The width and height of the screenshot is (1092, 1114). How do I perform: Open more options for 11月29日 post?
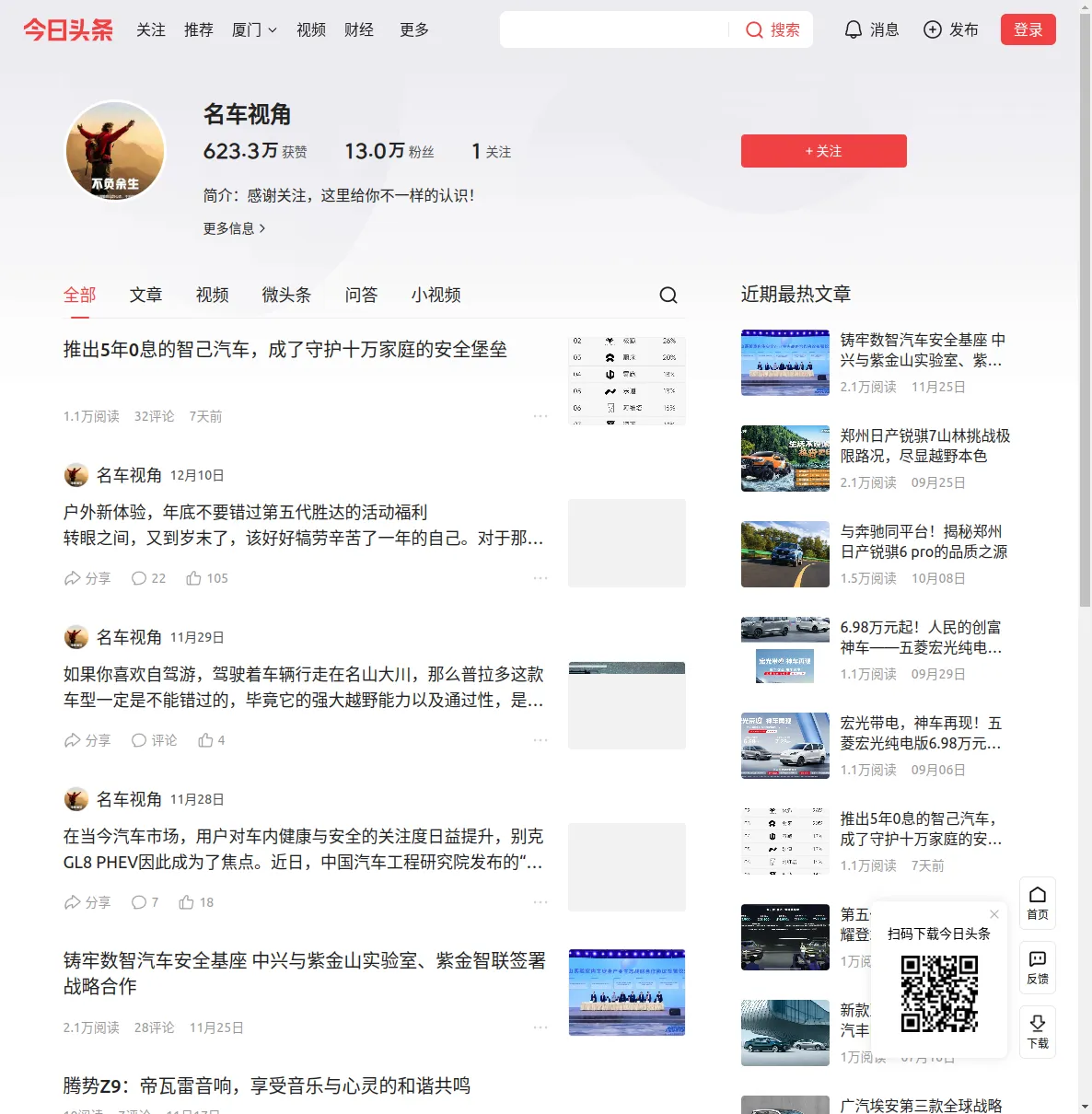click(540, 740)
